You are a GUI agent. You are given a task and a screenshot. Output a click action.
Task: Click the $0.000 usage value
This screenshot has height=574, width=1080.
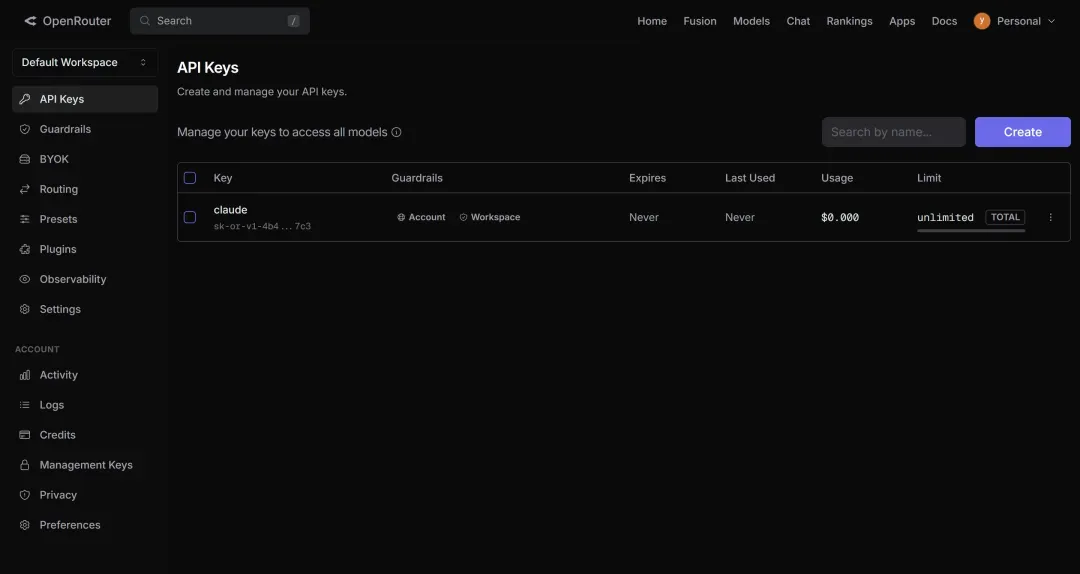point(840,217)
